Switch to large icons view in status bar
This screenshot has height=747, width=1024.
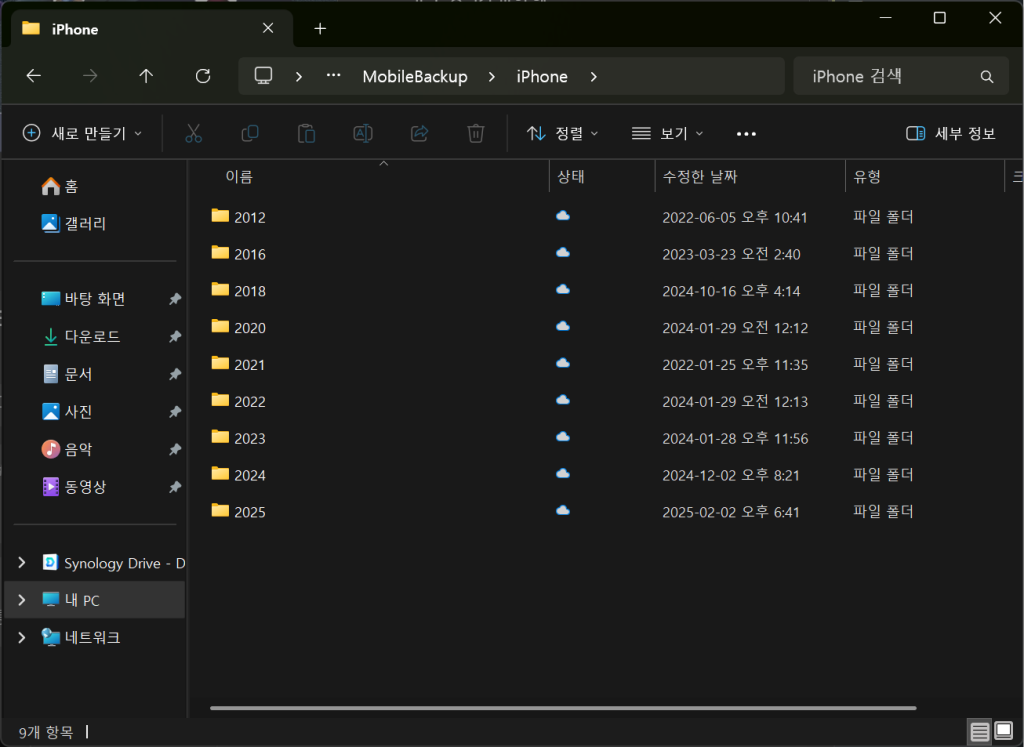1004,731
